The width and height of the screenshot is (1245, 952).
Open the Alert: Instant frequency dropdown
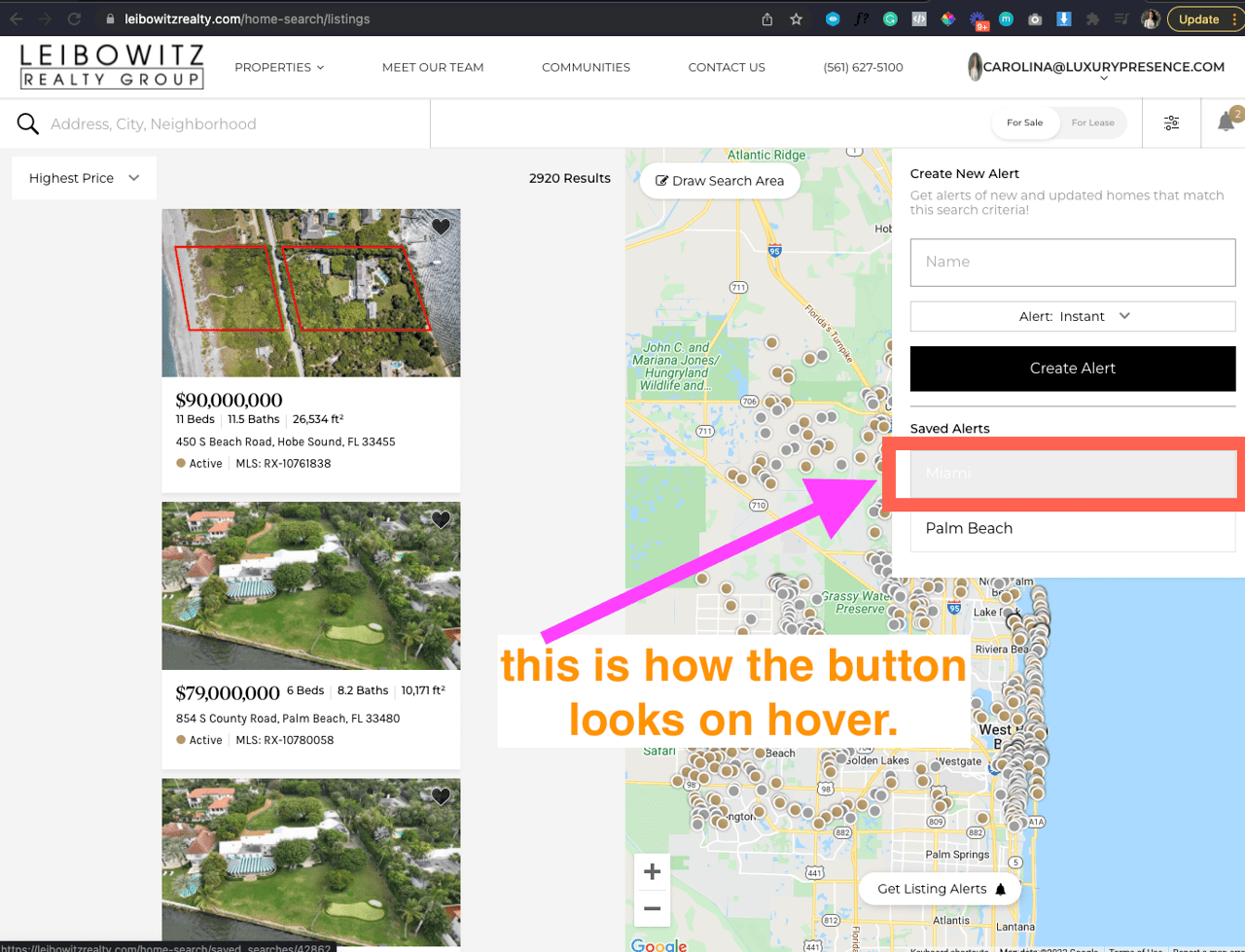tap(1073, 316)
